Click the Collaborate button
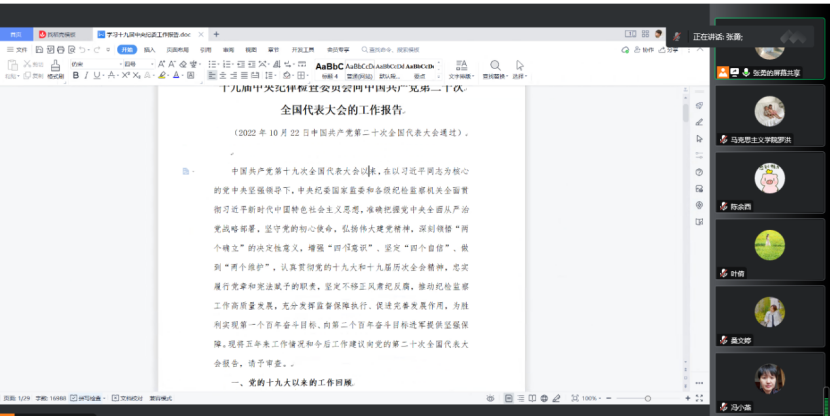 click(644, 50)
